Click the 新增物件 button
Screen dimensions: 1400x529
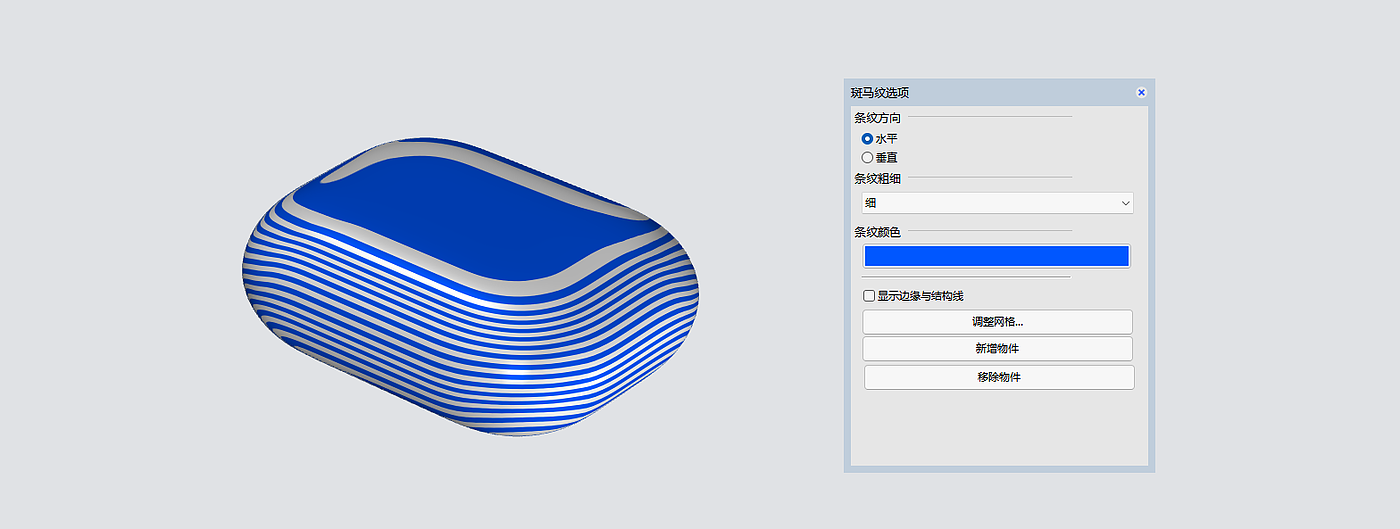pos(997,349)
